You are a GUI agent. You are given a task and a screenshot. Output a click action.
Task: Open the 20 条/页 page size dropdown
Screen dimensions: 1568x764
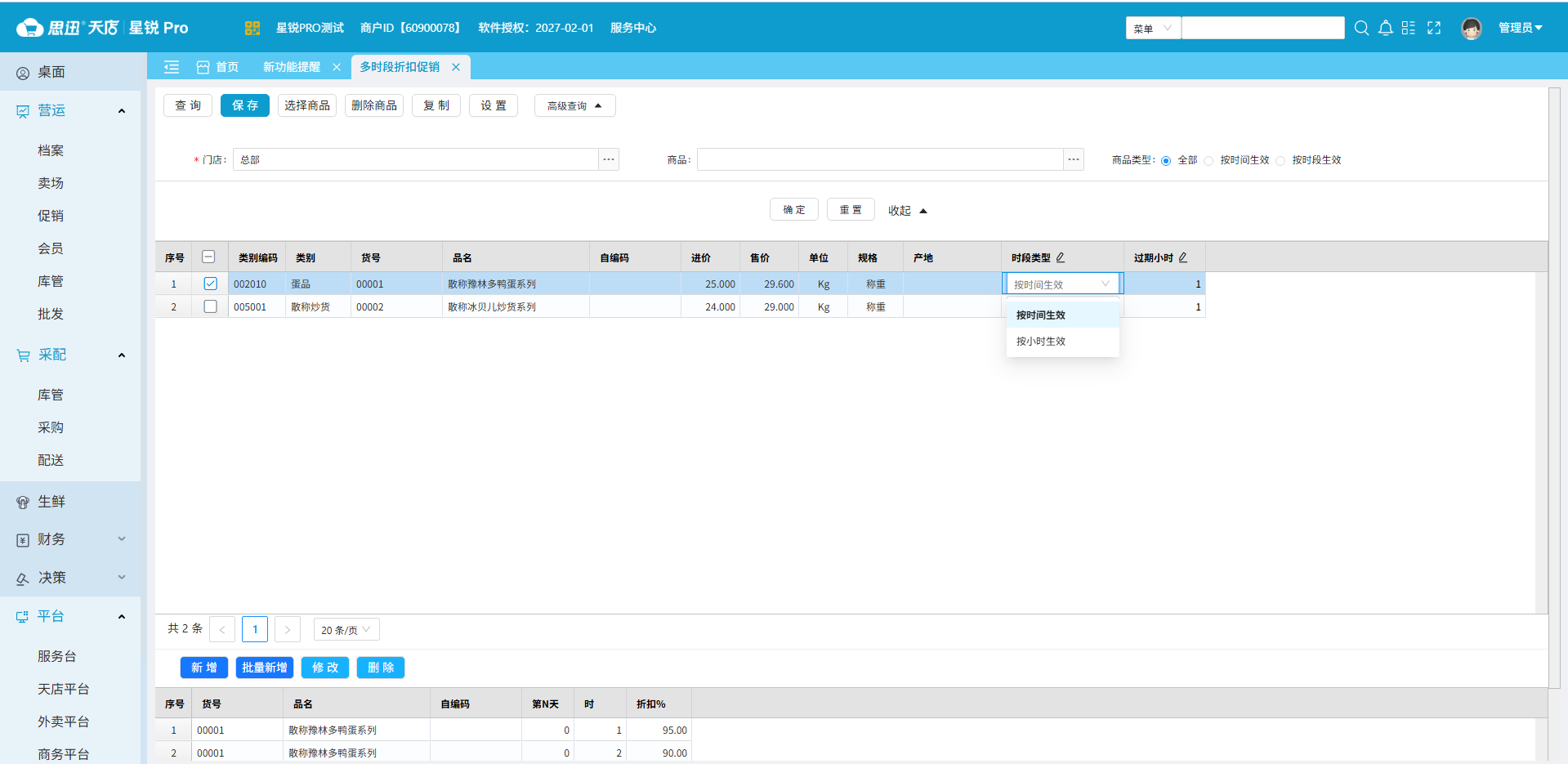point(346,630)
